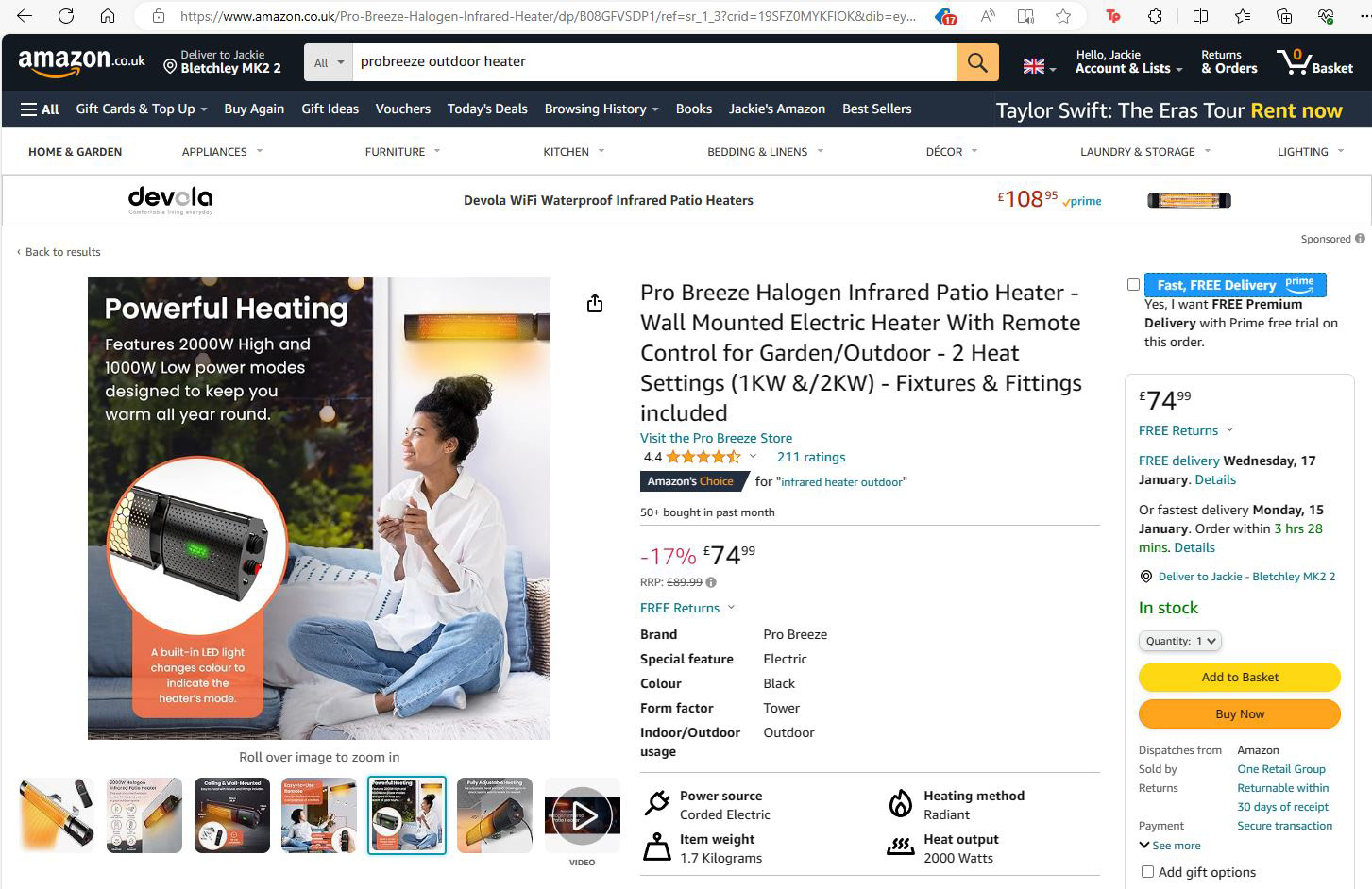
Task: Click the orange search magnifier button
Action: pos(977,62)
